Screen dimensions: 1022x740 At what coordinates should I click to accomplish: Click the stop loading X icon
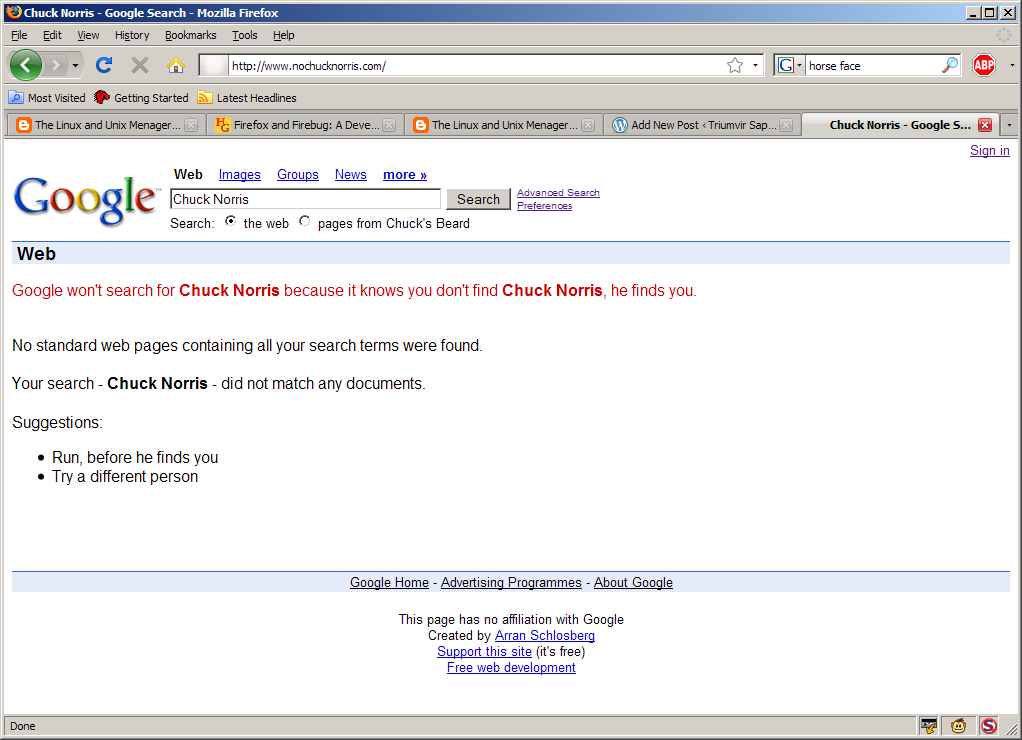click(139, 65)
